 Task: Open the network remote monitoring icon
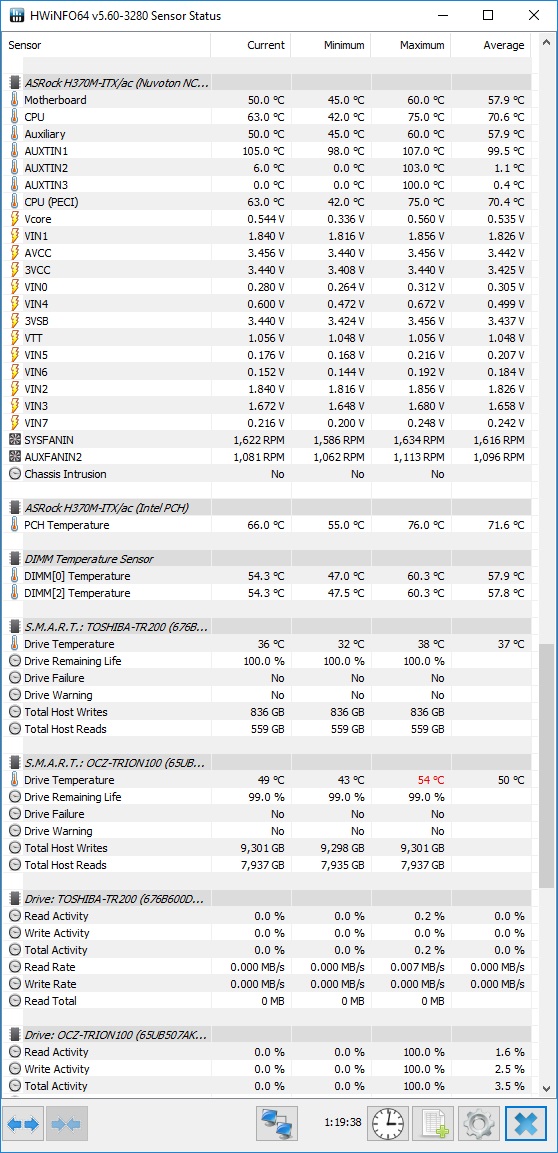(x=276, y=1124)
